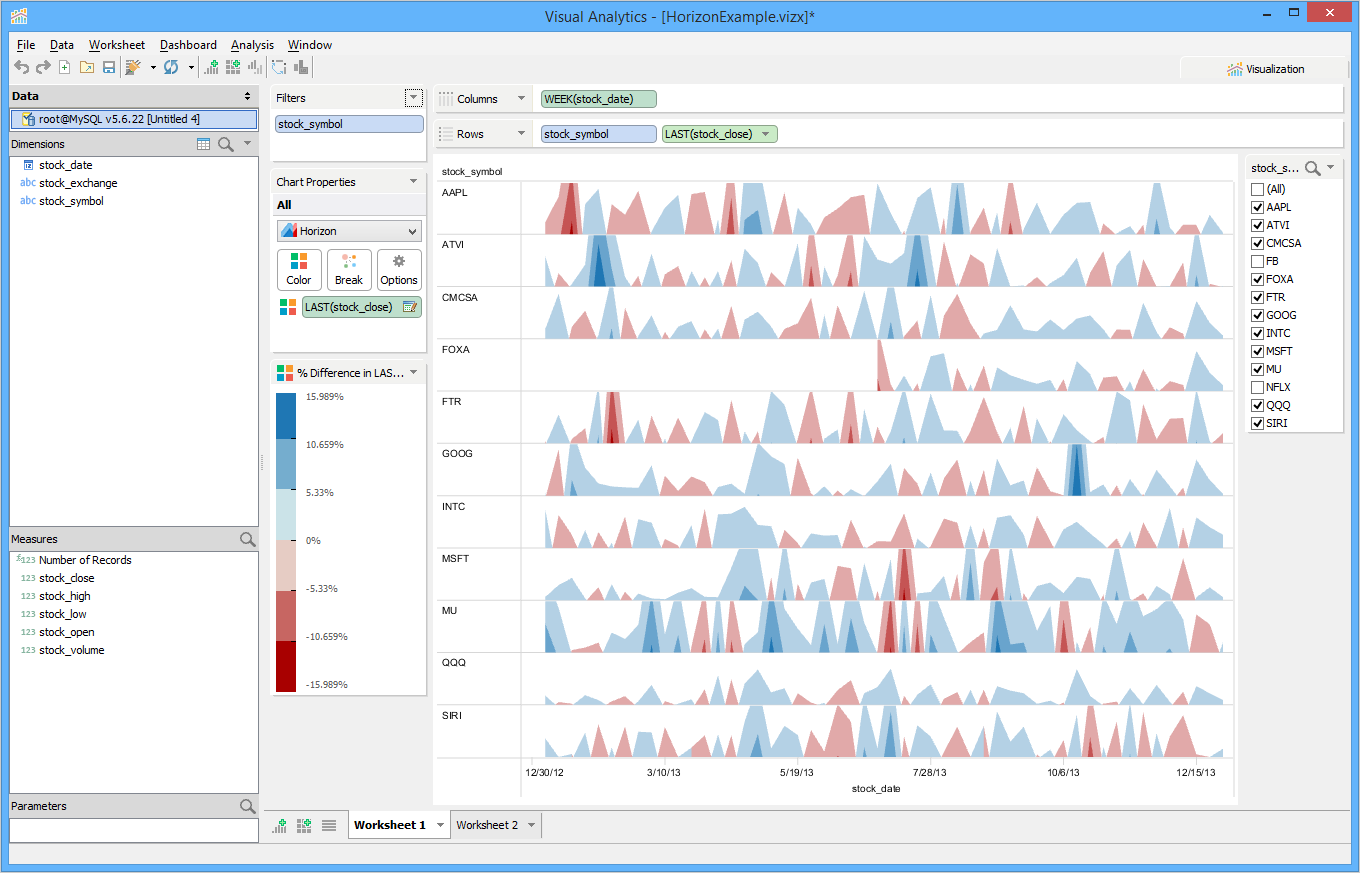This screenshot has height=873, width=1360.
Task: Enable the NFLX checkbox
Action: tap(1257, 387)
